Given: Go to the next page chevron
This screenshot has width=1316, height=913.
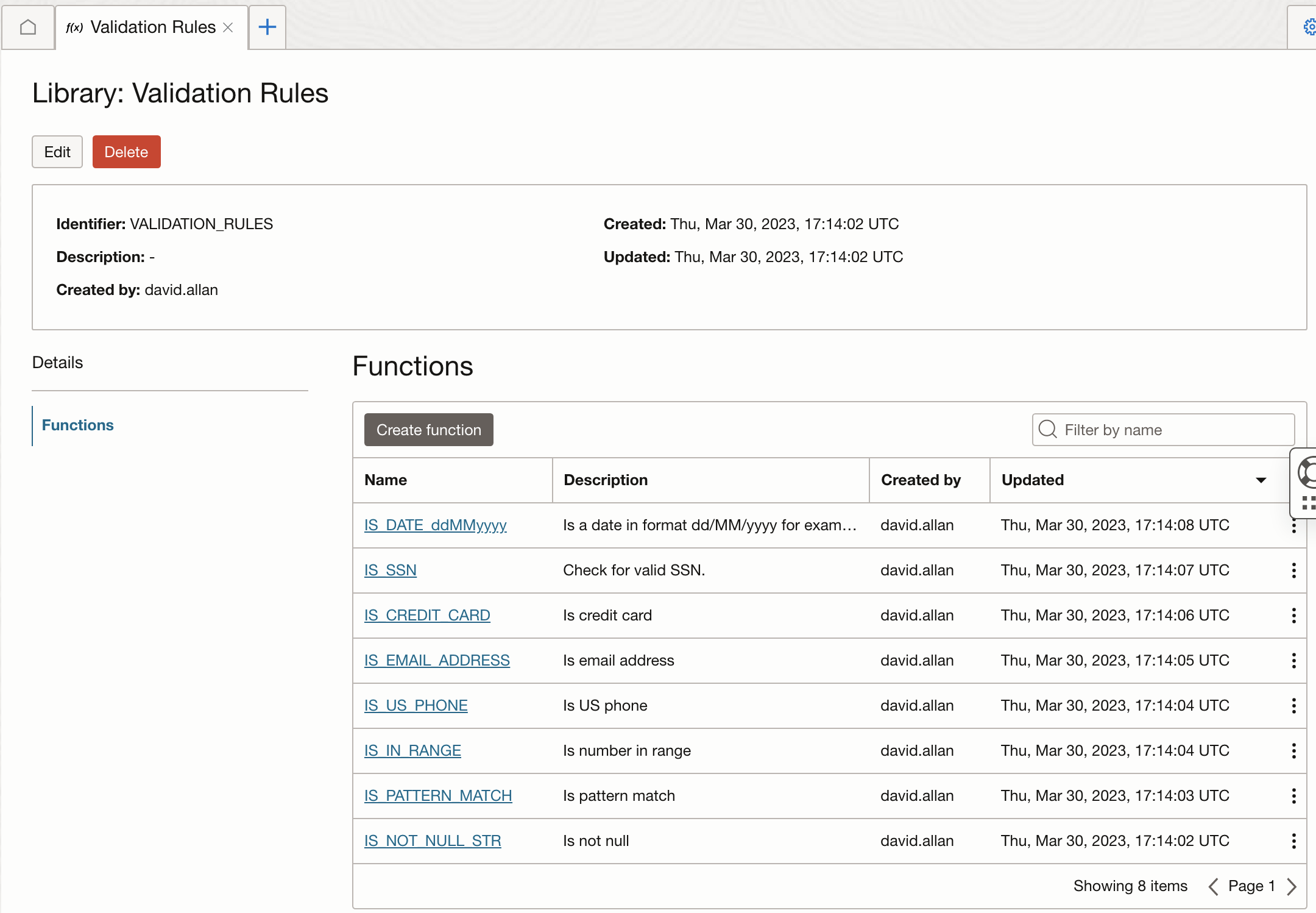Looking at the screenshot, I should [1292, 886].
